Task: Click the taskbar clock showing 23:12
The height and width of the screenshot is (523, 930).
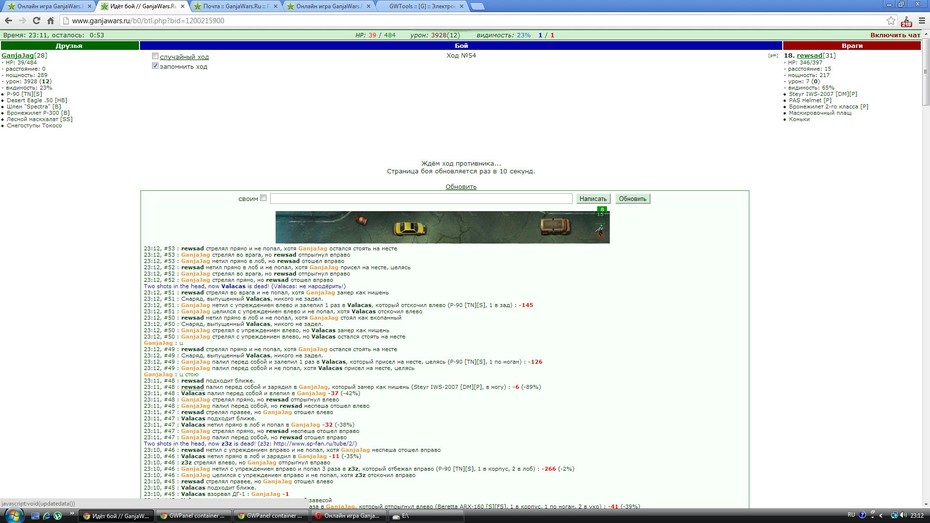Action: [916, 515]
